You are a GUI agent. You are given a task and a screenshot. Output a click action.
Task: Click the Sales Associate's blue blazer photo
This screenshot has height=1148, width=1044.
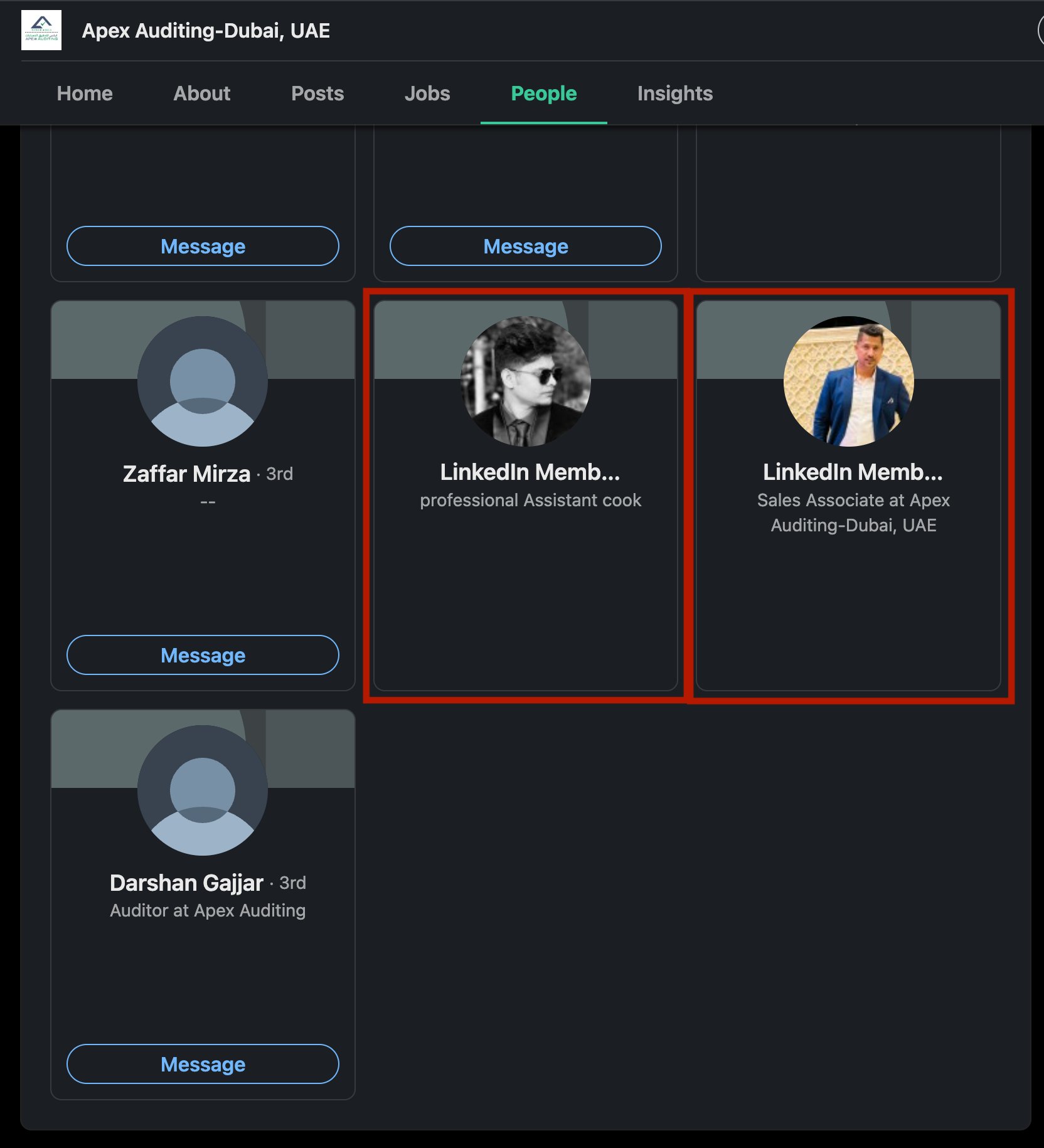coord(848,381)
